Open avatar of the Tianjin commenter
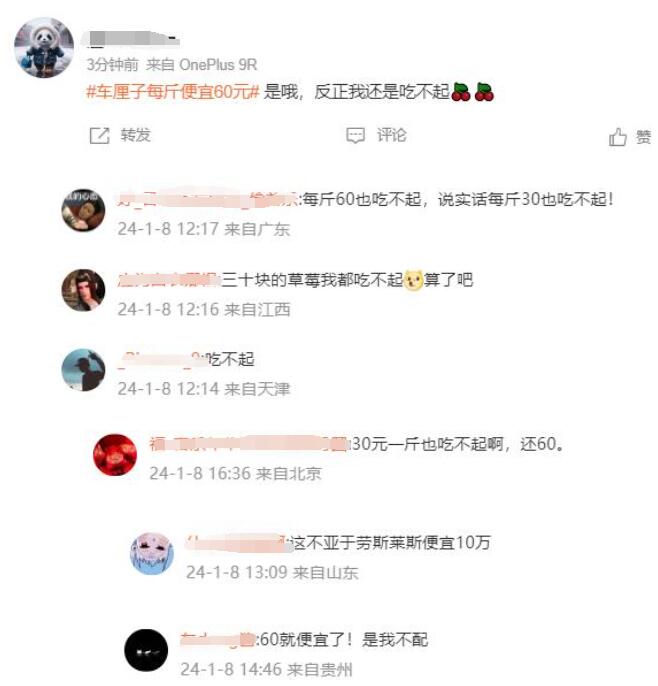 83,370
